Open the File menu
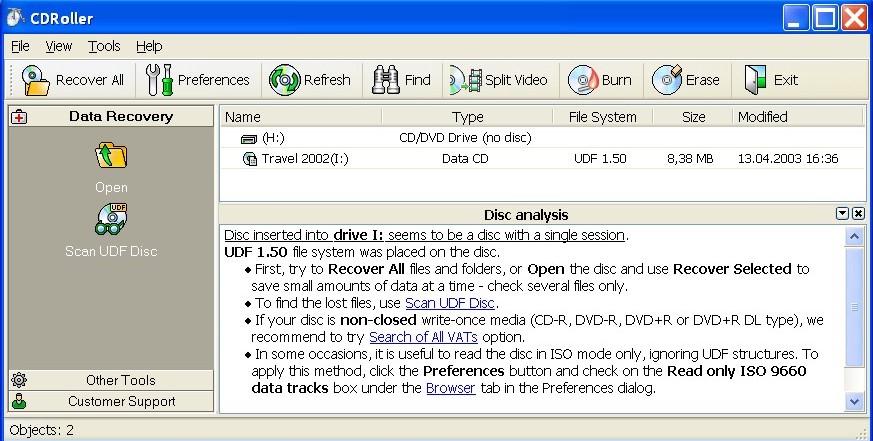The width and height of the screenshot is (873, 441). [20, 46]
